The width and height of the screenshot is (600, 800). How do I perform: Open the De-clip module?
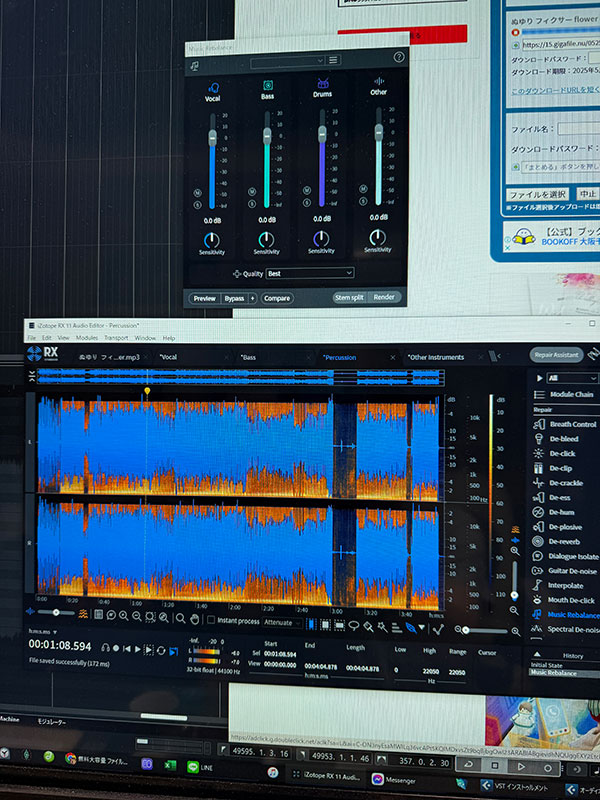point(554,468)
